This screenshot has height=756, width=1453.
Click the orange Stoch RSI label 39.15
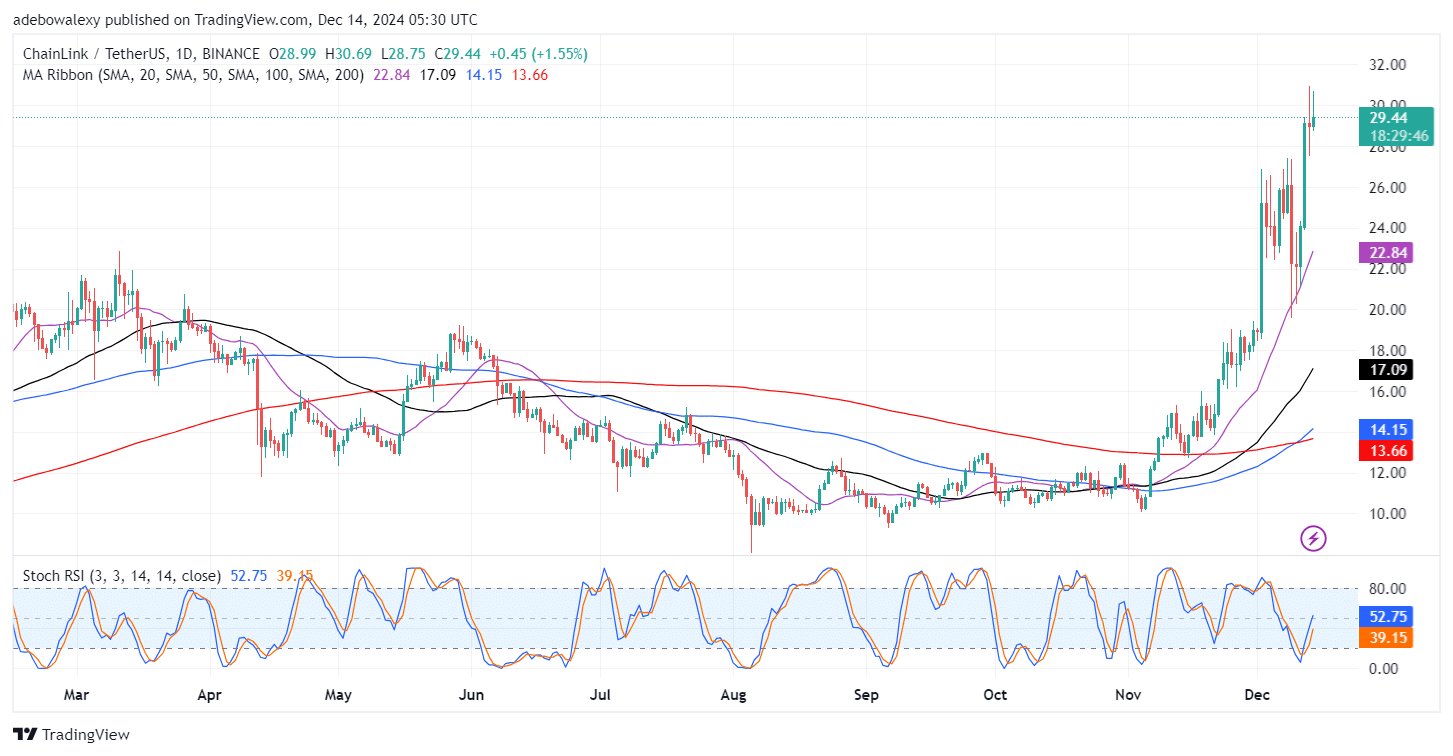point(1387,636)
